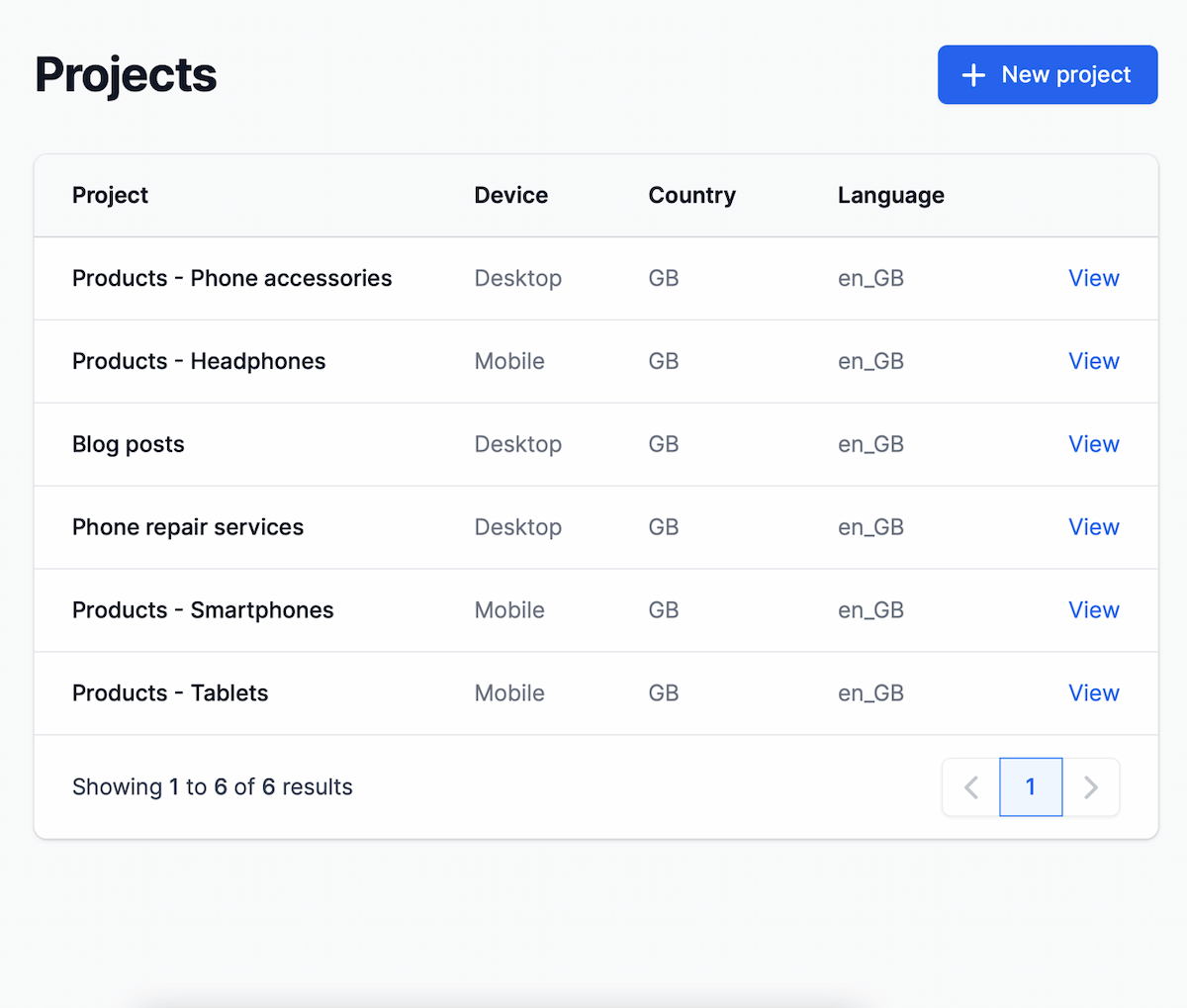1187x1008 pixels.
Task: View the Phone repair services project
Action: (x=1093, y=527)
